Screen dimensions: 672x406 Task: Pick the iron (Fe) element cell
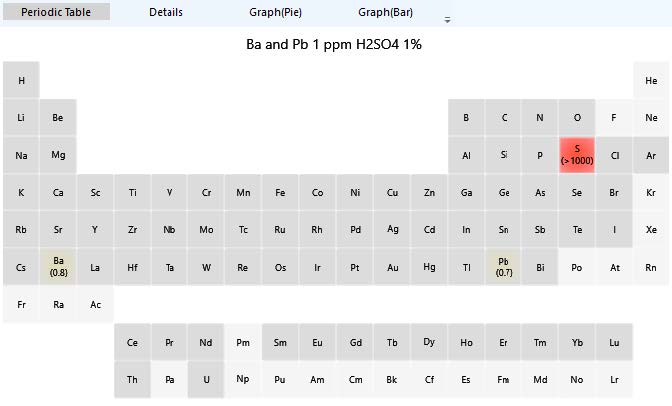click(280, 192)
